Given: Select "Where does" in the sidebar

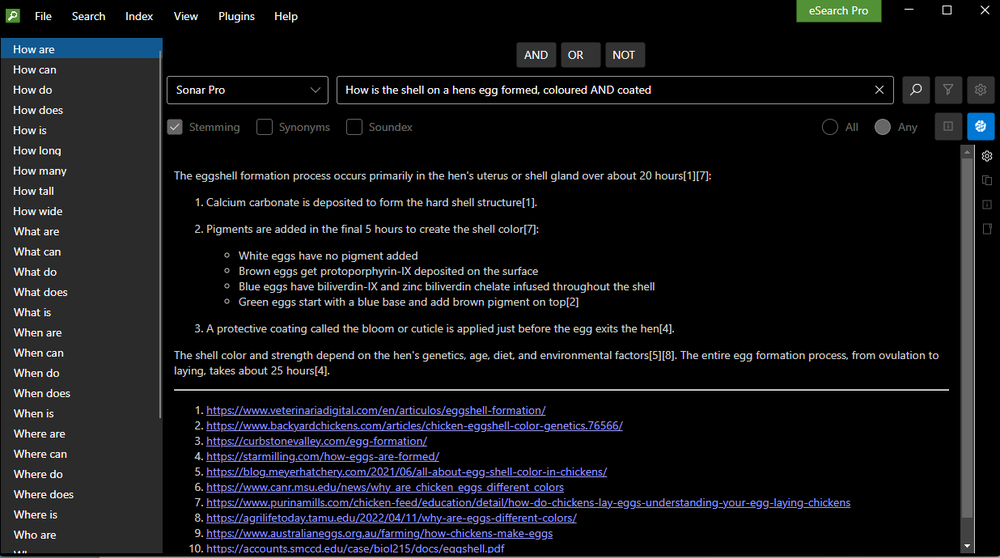Looking at the screenshot, I should coord(81,495).
